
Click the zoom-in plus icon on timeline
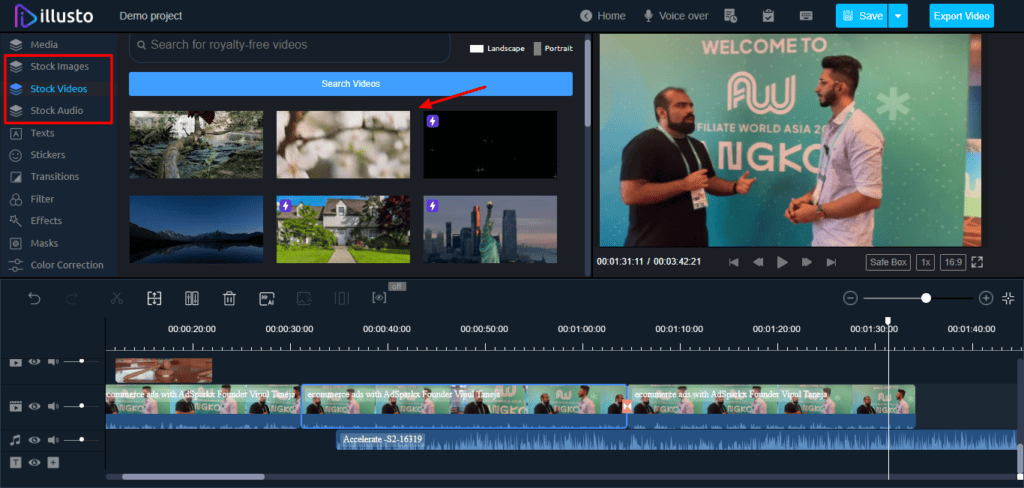(986, 298)
